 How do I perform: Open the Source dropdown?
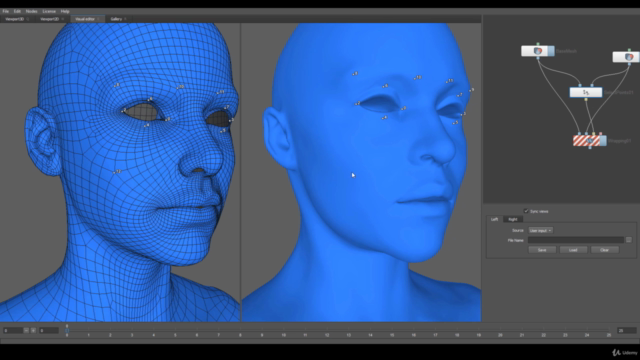point(540,231)
